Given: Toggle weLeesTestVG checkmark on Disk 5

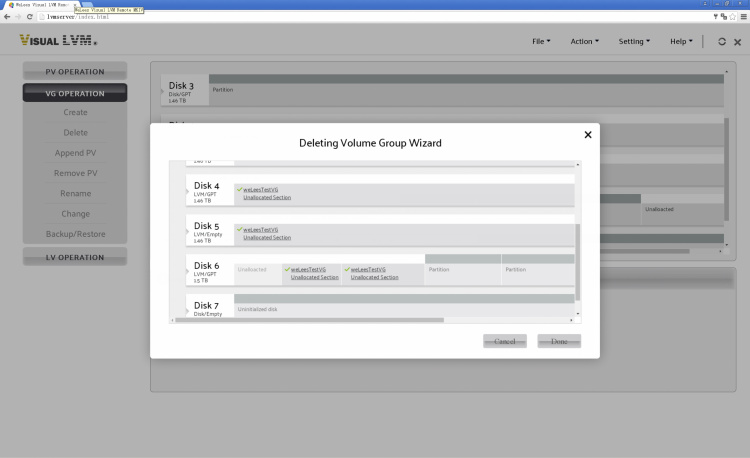Looking at the screenshot, I should click(x=240, y=229).
